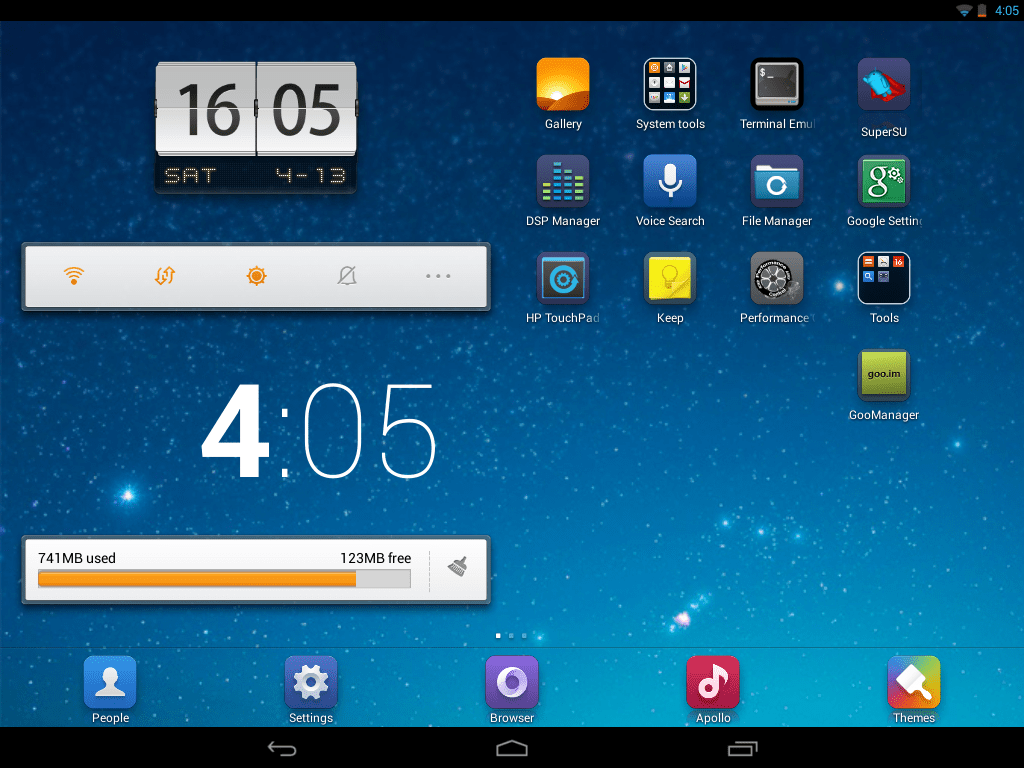Viewport: 1024px width, 768px height.
Task: Tap the flip clock widget
Action: click(255, 125)
